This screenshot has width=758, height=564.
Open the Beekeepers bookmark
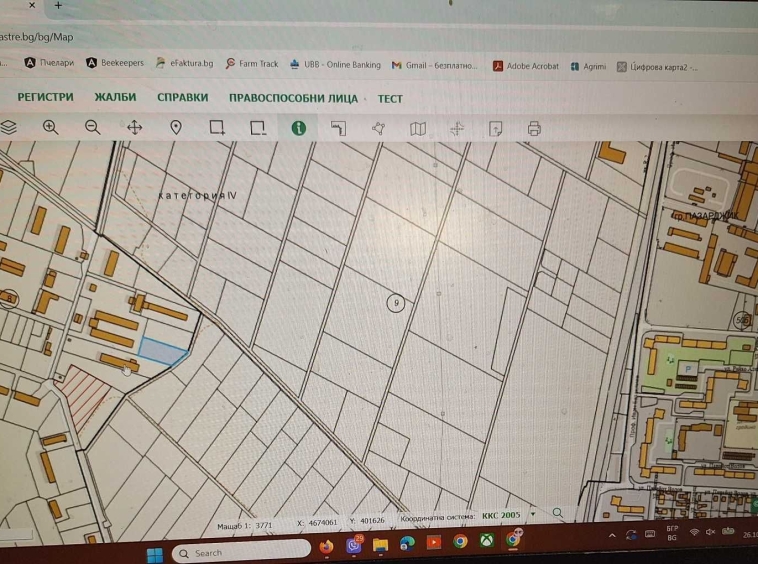pyautogui.click(x=115, y=63)
